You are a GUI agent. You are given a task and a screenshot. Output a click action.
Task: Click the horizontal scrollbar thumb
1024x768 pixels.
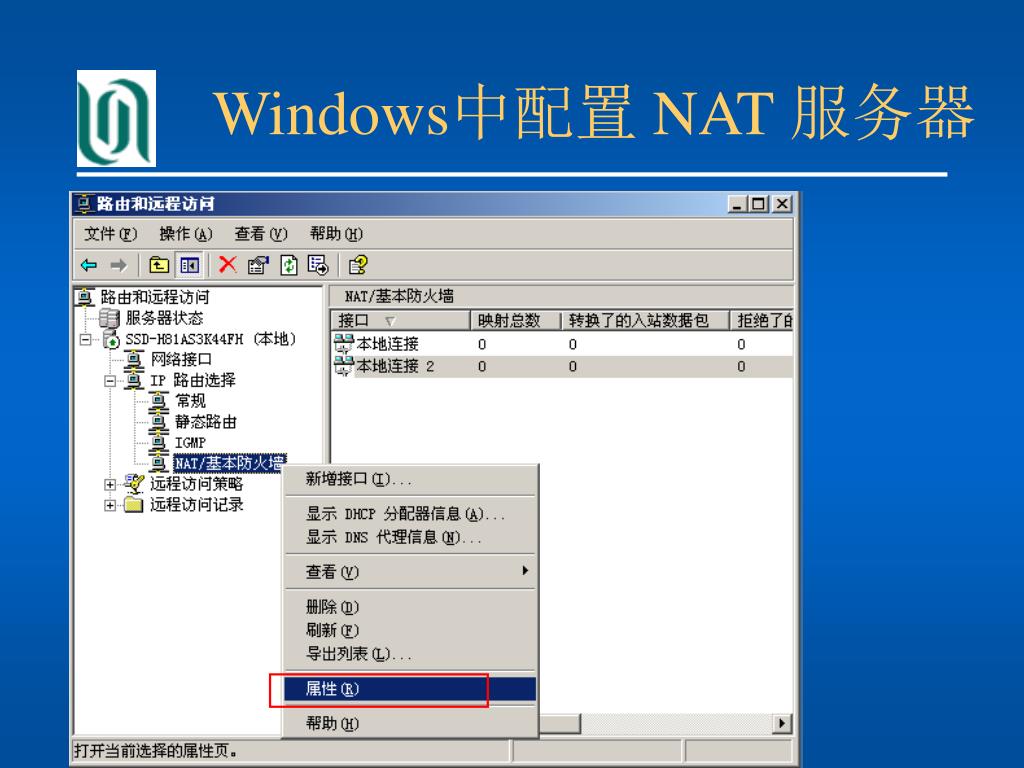click(559, 724)
